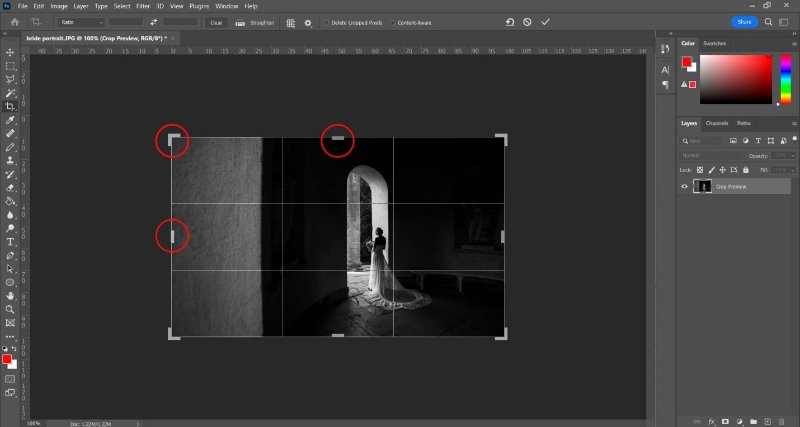Open the Filter menu
Image resolution: width=800 pixels, height=427 pixels.
pyautogui.click(x=142, y=6)
